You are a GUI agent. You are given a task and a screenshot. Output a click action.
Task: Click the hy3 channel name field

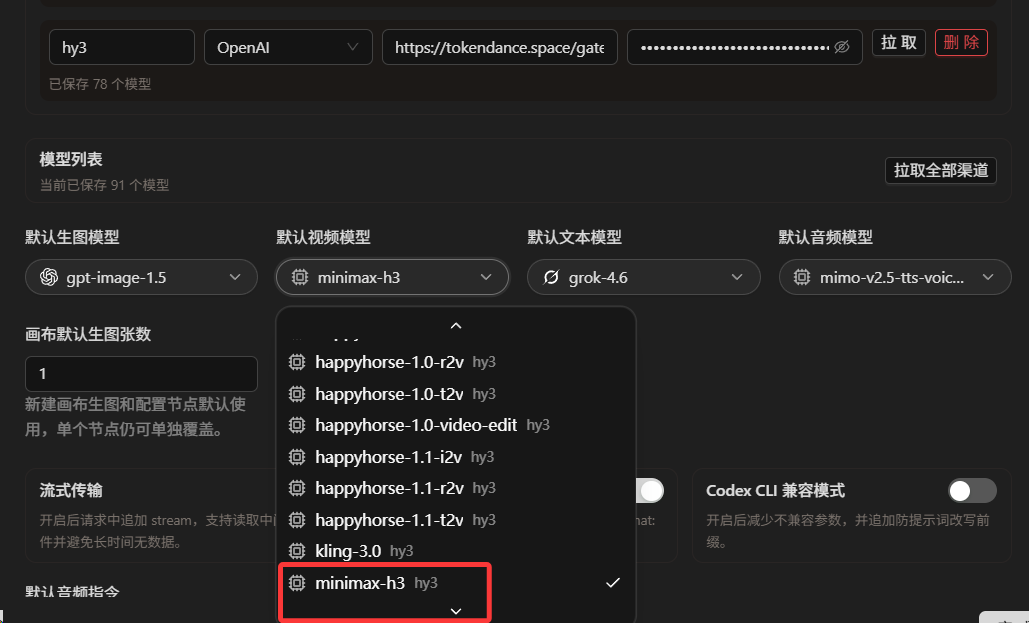[121, 47]
